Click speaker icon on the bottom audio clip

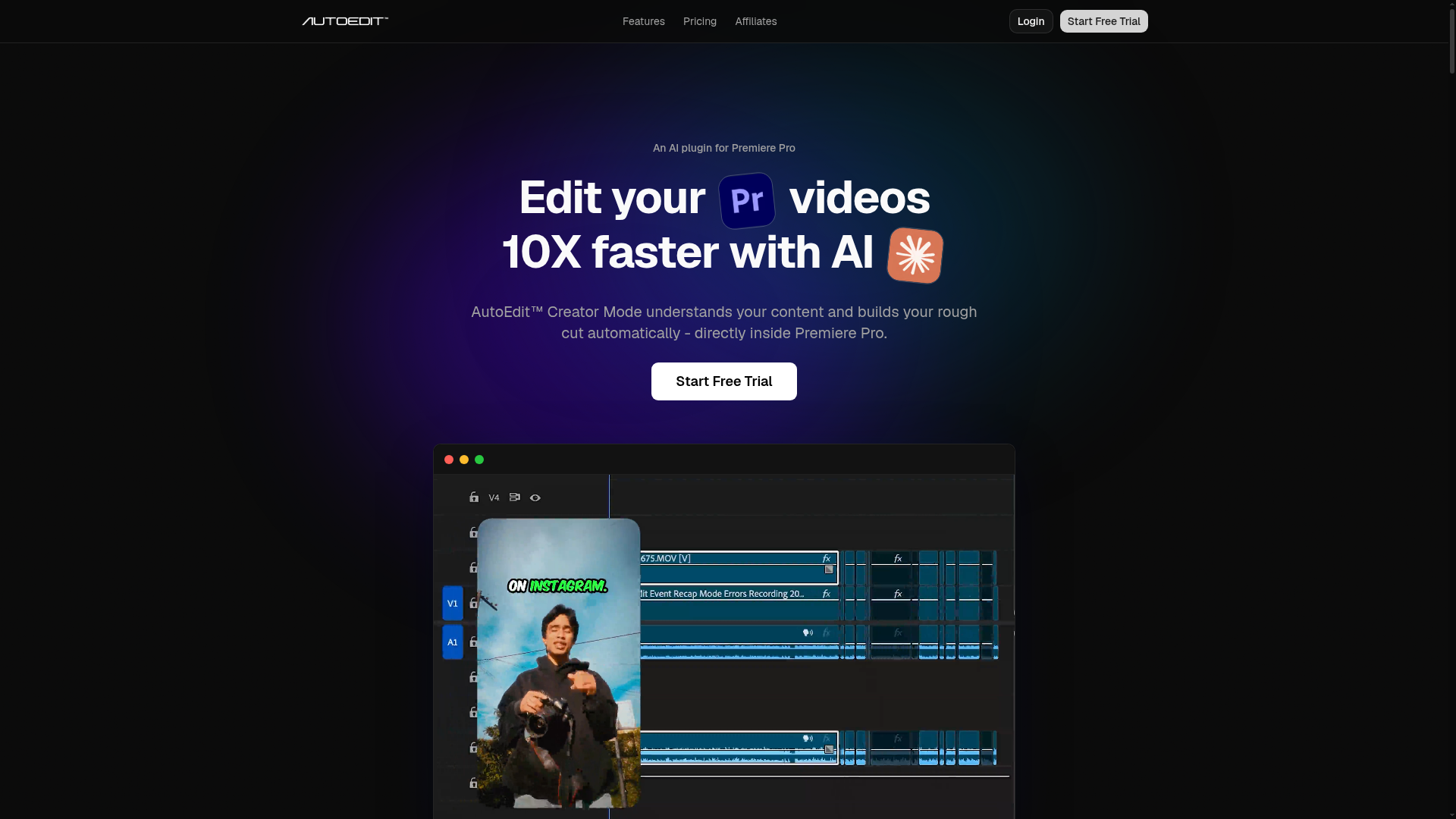[808, 739]
